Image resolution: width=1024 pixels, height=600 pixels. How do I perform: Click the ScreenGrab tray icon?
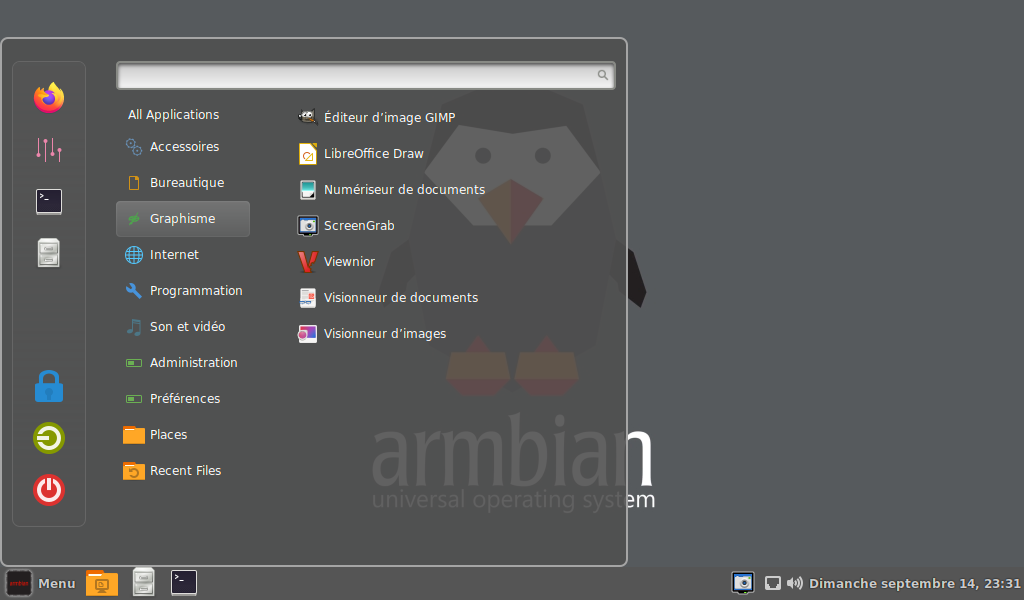pos(743,582)
